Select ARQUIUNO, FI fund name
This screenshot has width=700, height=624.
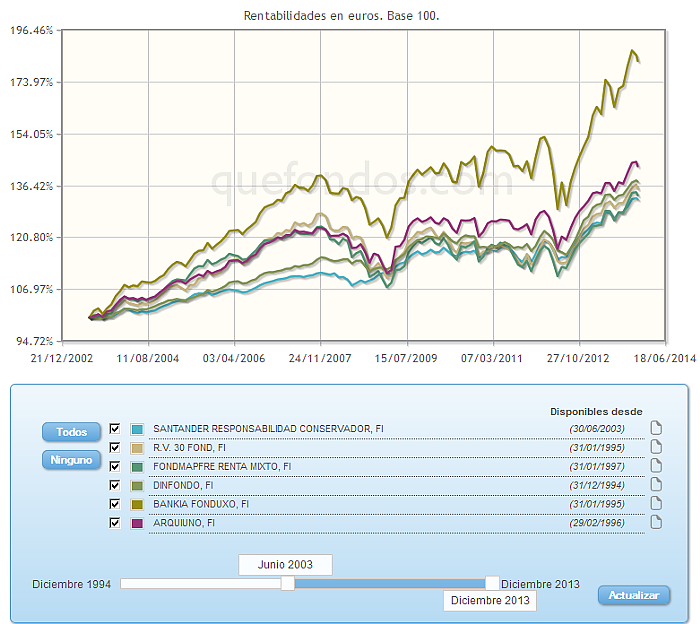click(x=184, y=523)
